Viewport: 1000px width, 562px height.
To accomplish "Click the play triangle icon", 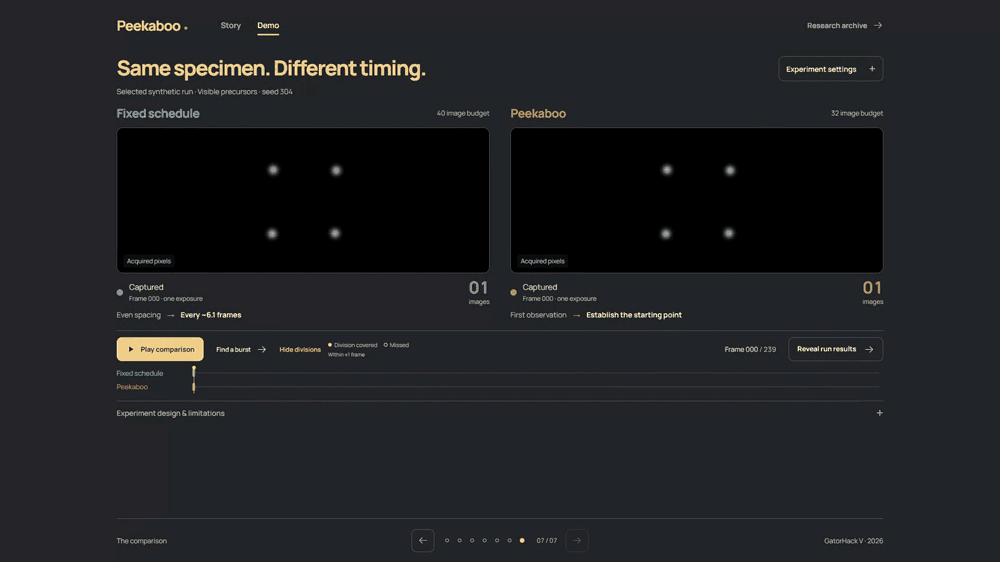I will [x=131, y=350].
